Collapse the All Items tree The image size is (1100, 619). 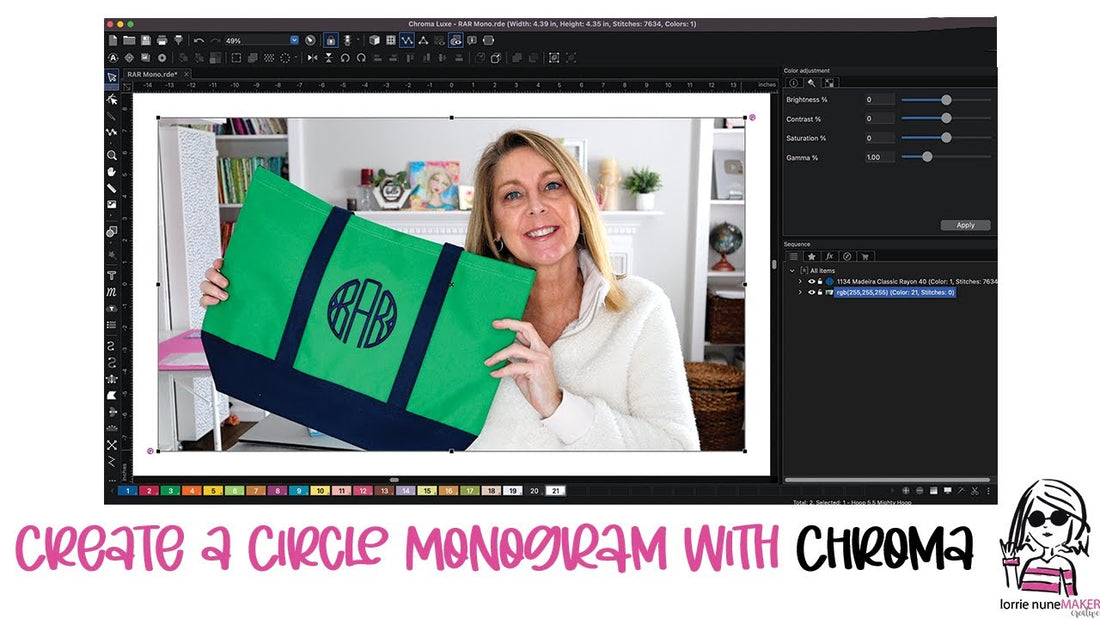point(792,270)
